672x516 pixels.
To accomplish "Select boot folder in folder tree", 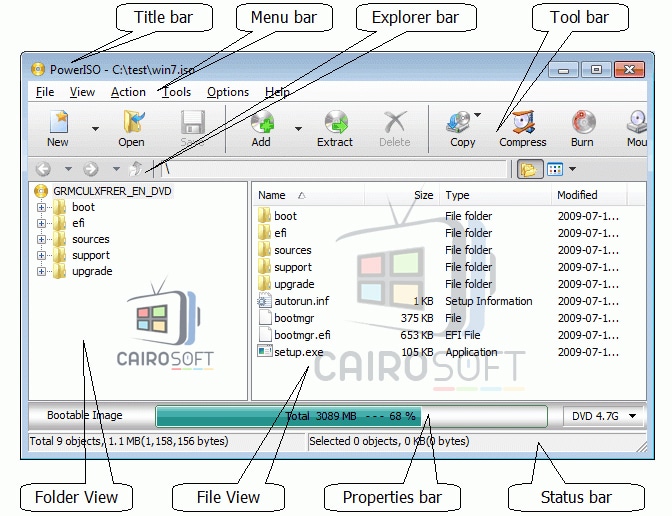I will point(83,207).
